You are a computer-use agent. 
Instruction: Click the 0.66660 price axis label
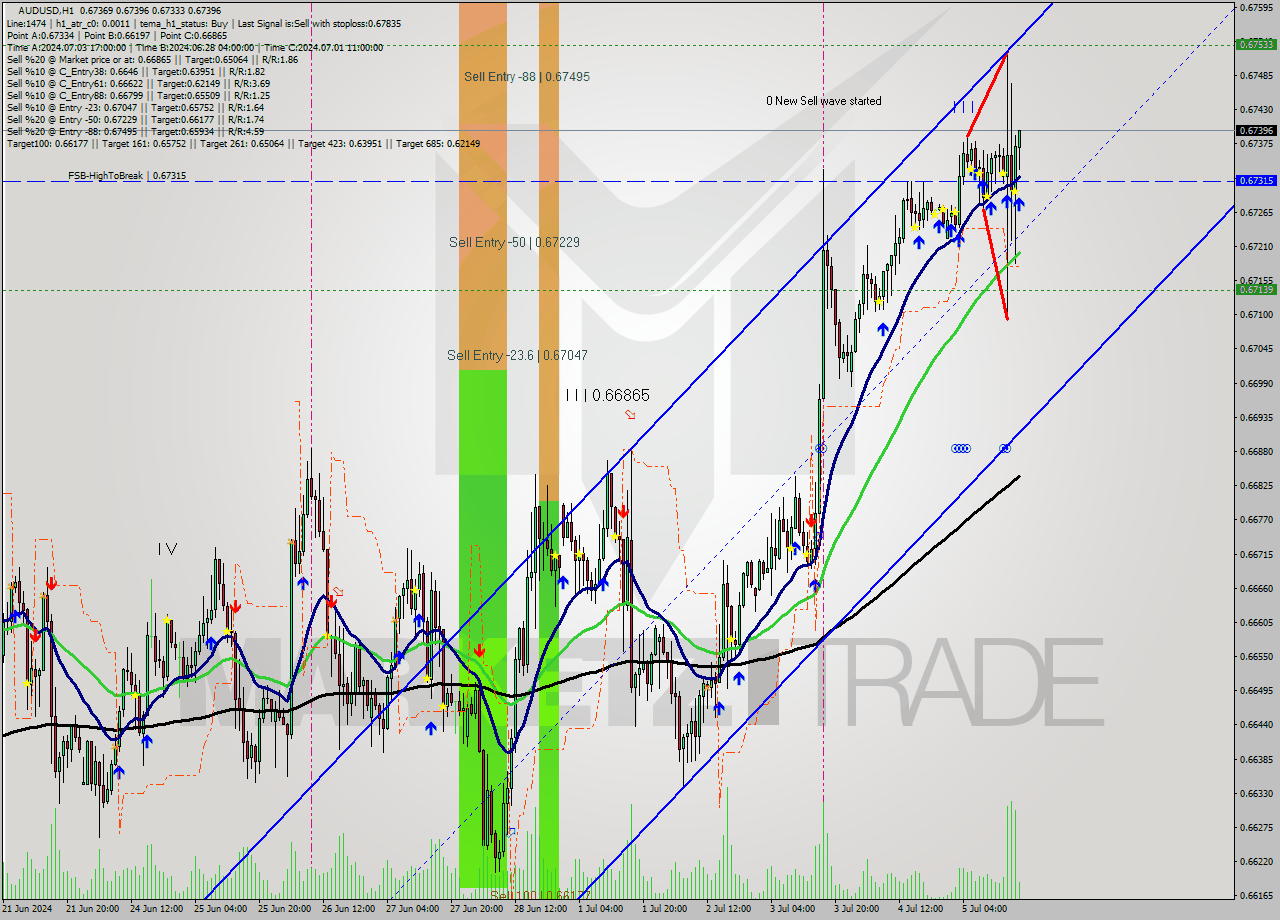(1256, 588)
